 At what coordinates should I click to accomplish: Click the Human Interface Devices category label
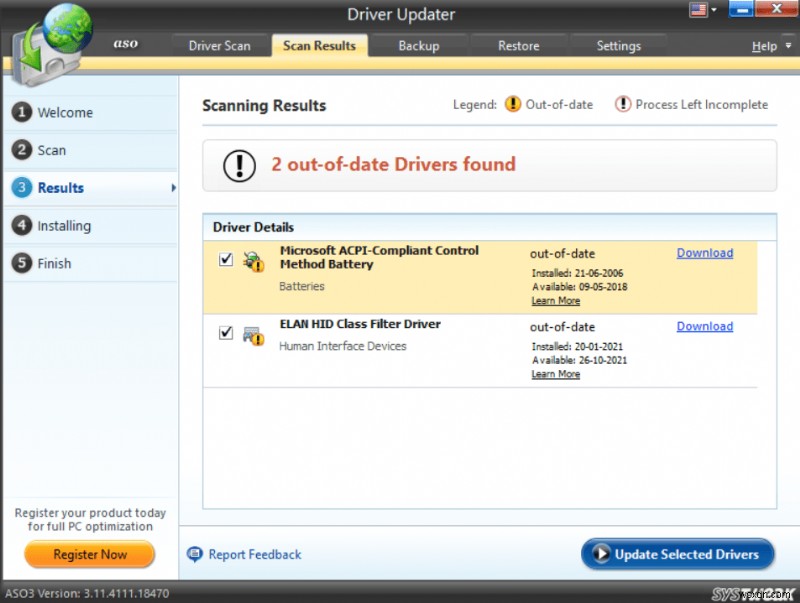click(342, 346)
